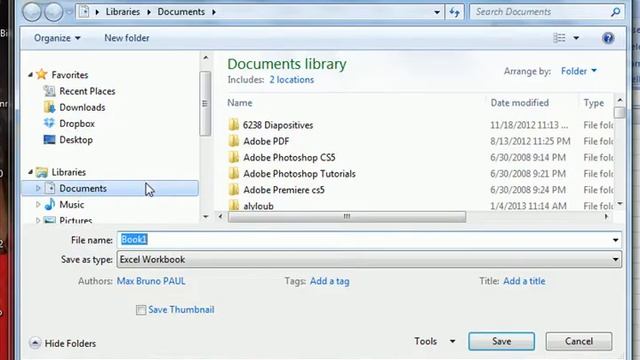Click the Adobe PDF folder icon
Image resolution: width=640 pixels, height=360 pixels.
pyautogui.click(x=234, y=141)
